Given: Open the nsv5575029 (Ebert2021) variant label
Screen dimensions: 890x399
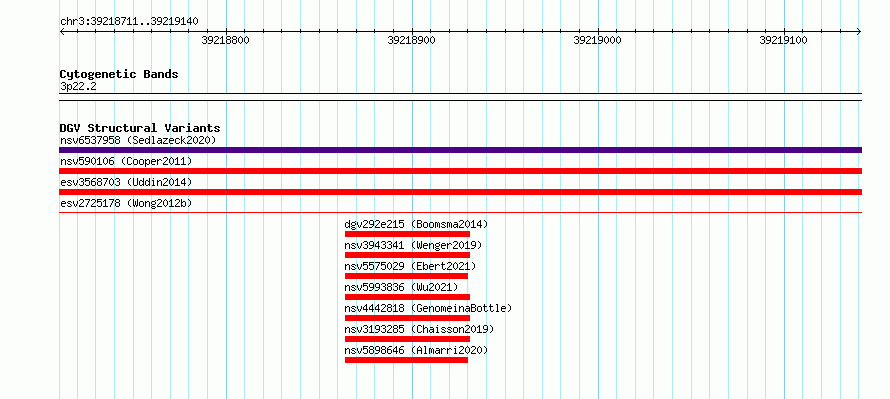Looking at the screenshot, I should 410,266.
